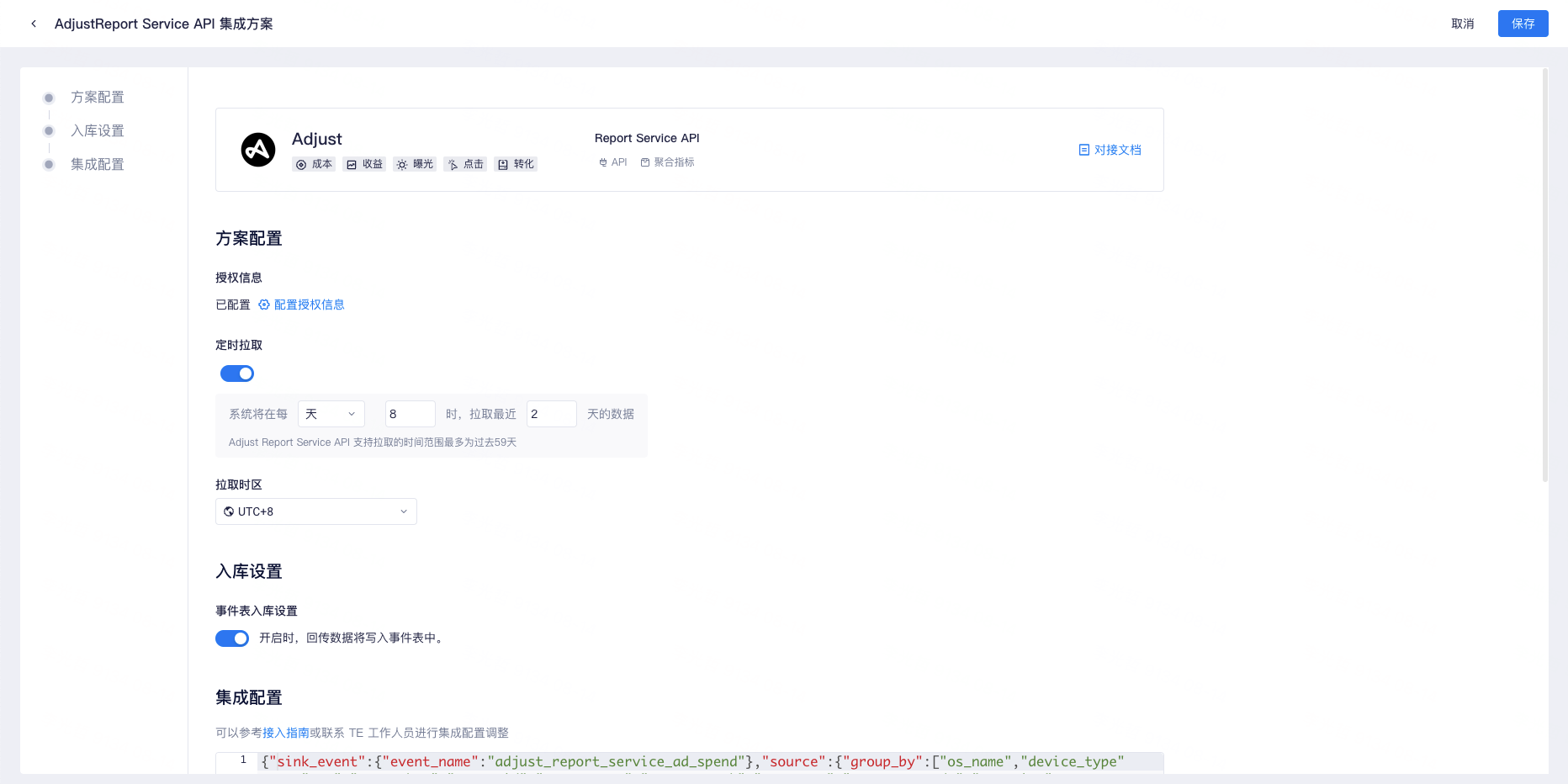Select 集成配置 in the left navigation
Screen dimensions: 1568x784
[97, 164]
